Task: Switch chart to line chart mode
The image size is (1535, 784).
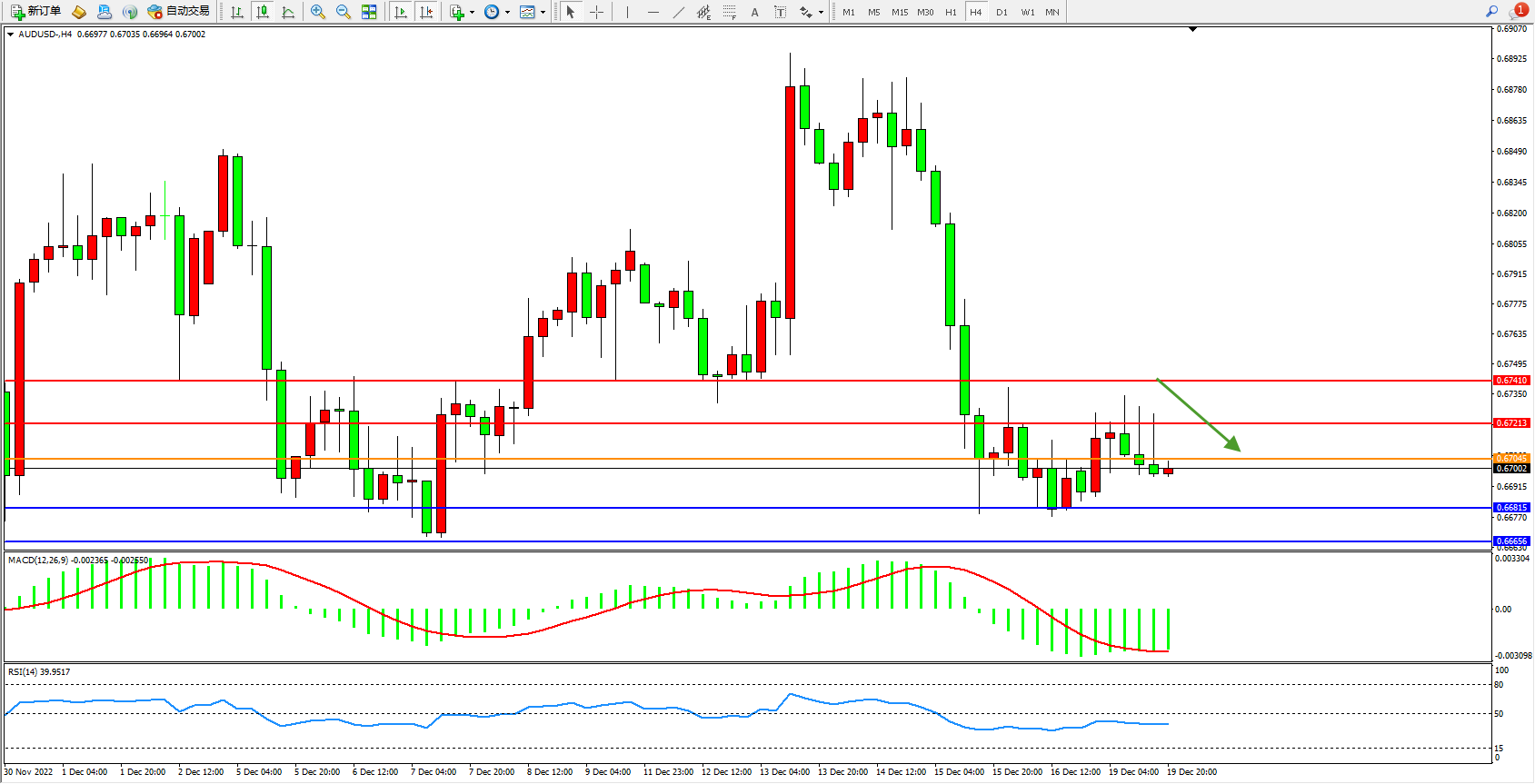Action: [x=288, y=12]
